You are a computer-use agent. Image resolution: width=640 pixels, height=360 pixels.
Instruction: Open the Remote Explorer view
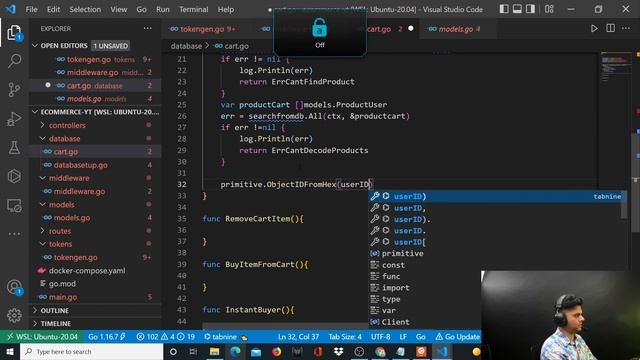[14, 206]
